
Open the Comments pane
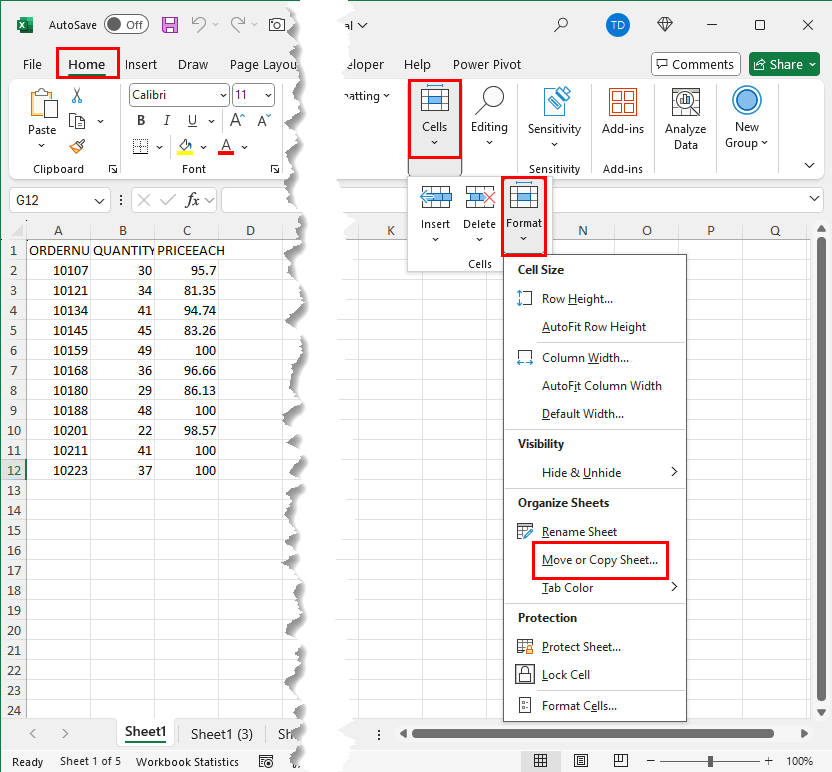pos(695,64)
